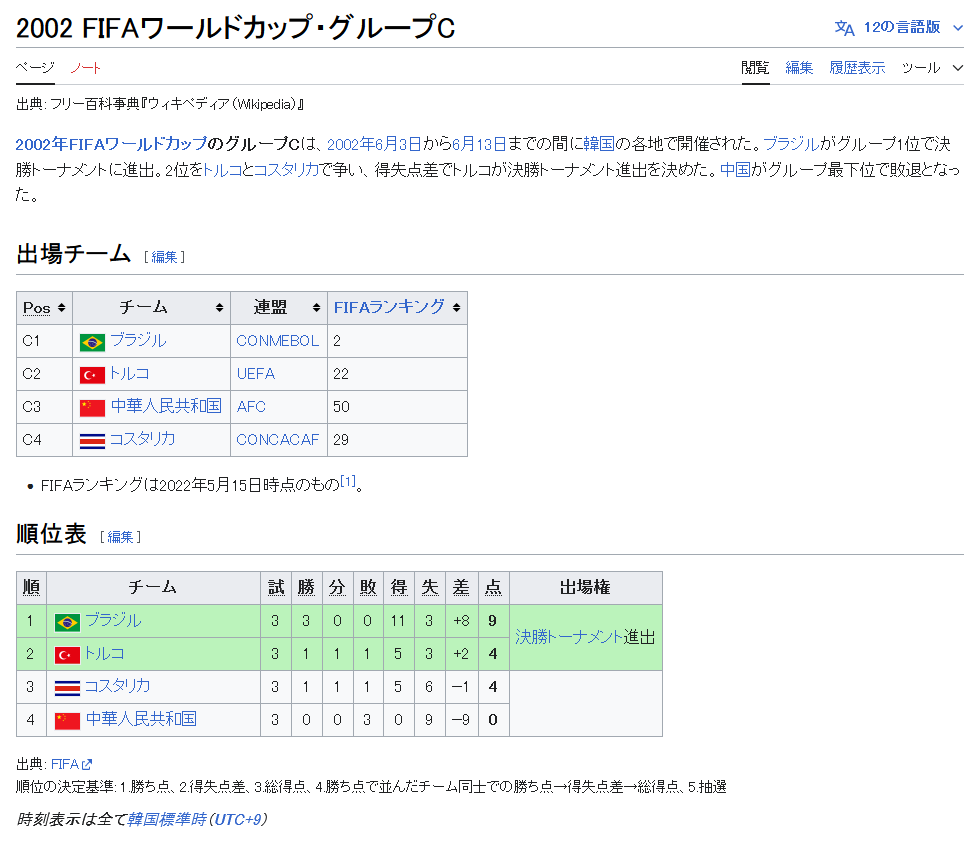This screenshot has width=977, height=843.
Task: Click Brazil flag in standings table
Action: click(67, 622)
